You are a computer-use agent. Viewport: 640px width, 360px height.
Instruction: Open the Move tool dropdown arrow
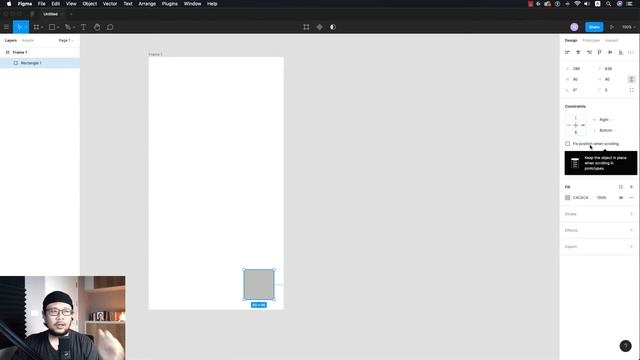[x=25, y=27]
